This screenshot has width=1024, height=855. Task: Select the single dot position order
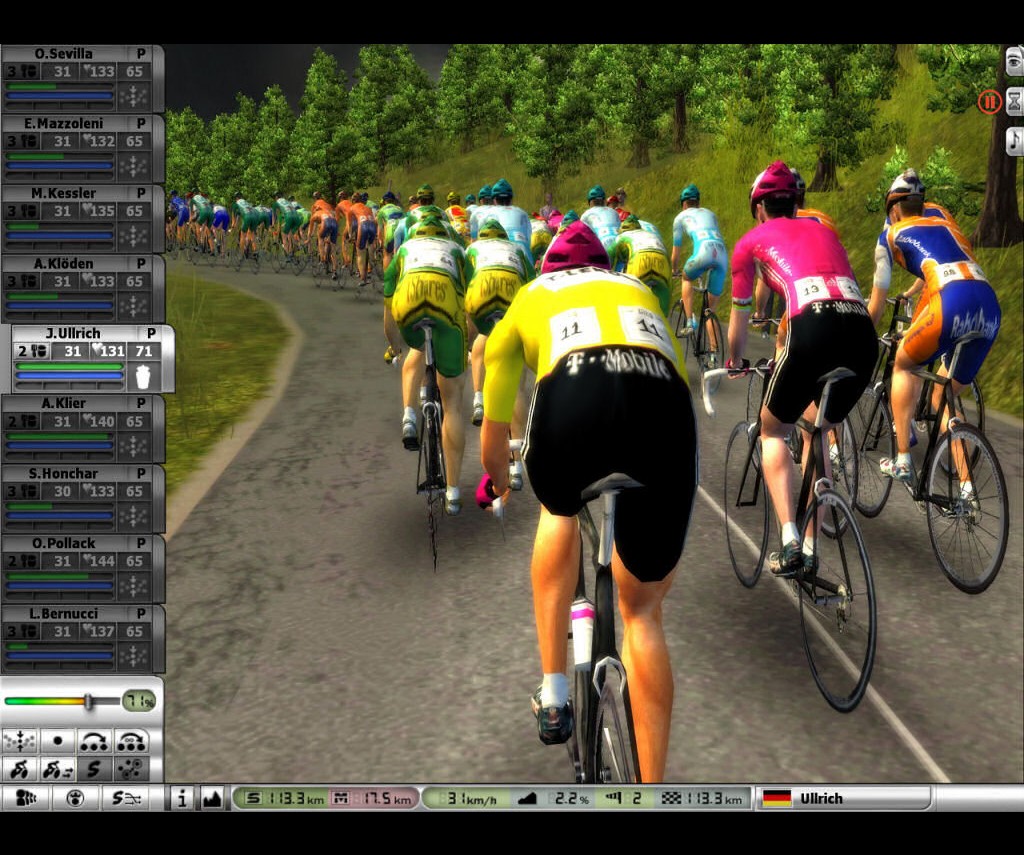coord(57,742)
